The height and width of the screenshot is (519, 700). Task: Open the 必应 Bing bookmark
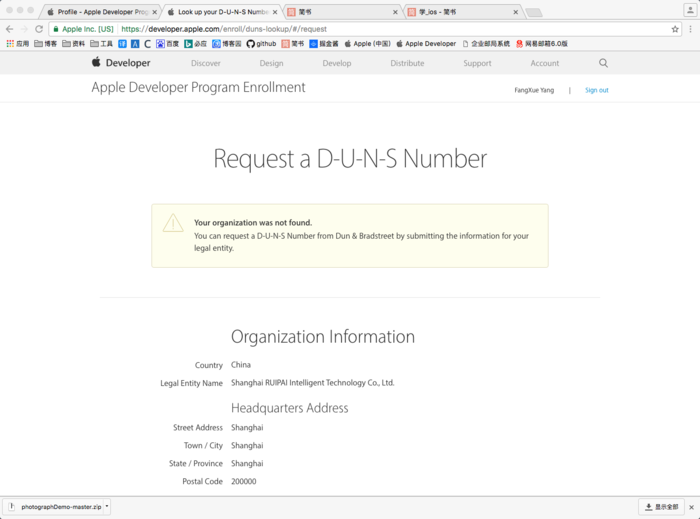tap(196, 44)
